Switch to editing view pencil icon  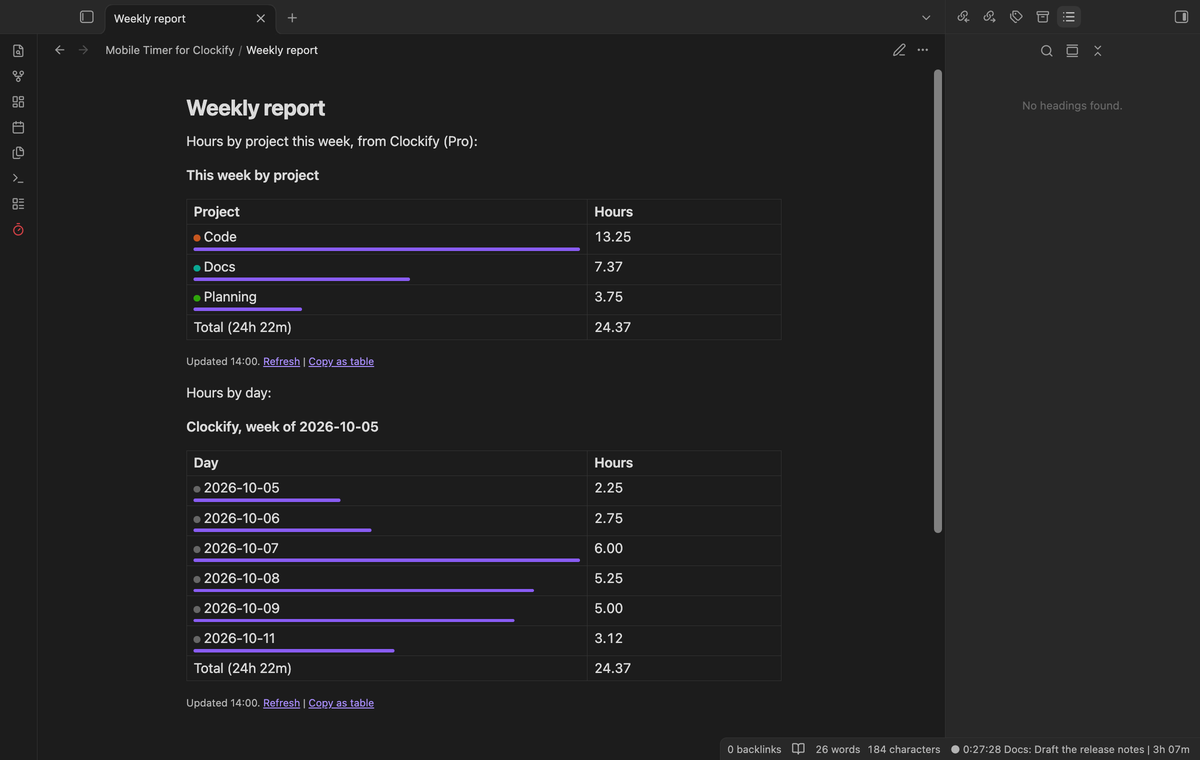(899, 50)
